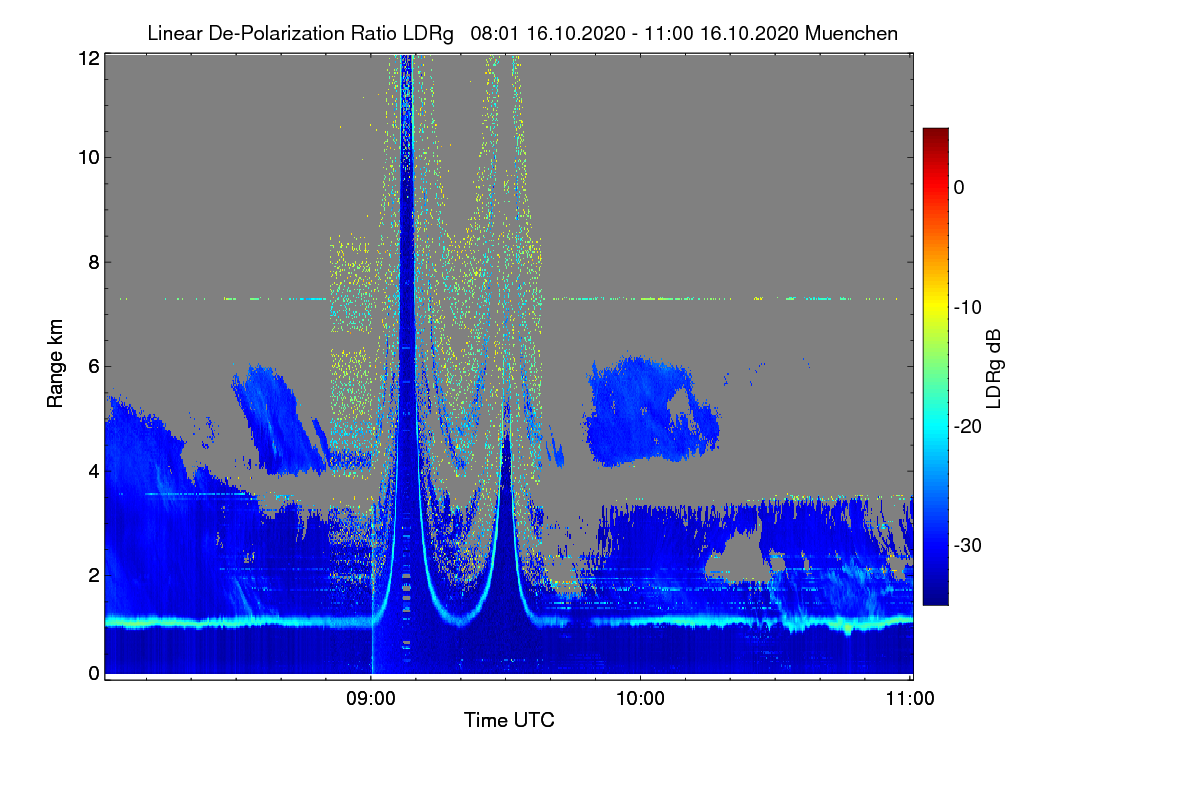Click the '12' range tick label

(x=89, y=59)
